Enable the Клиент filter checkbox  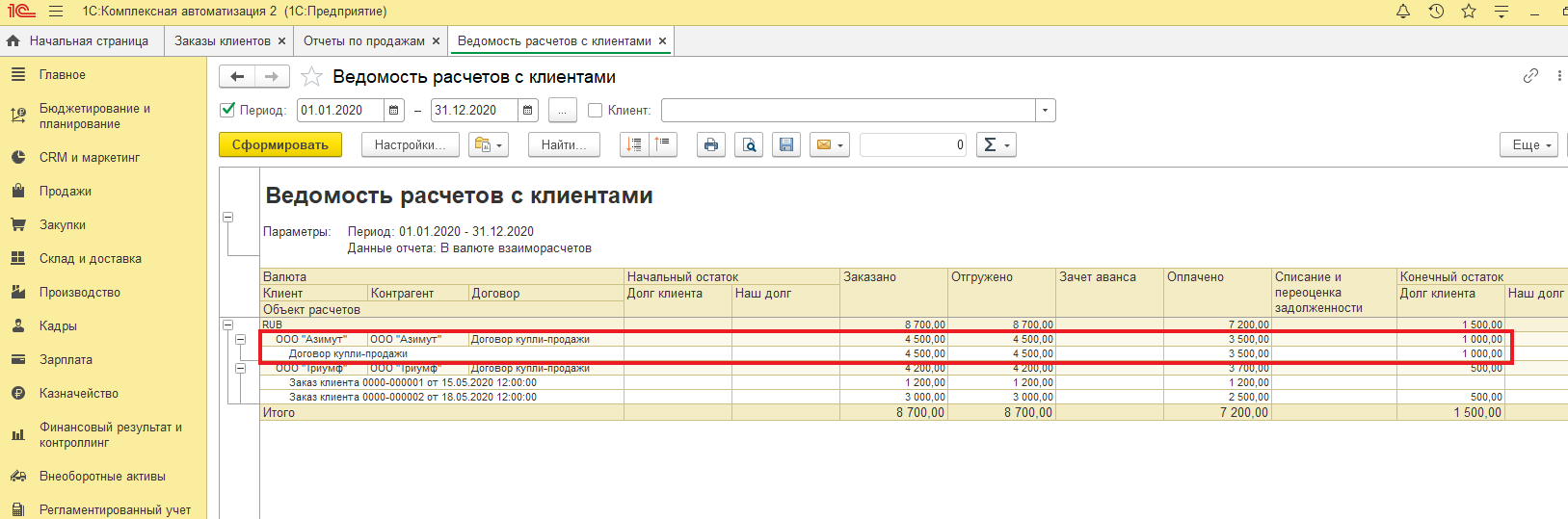tap(596, 111)
